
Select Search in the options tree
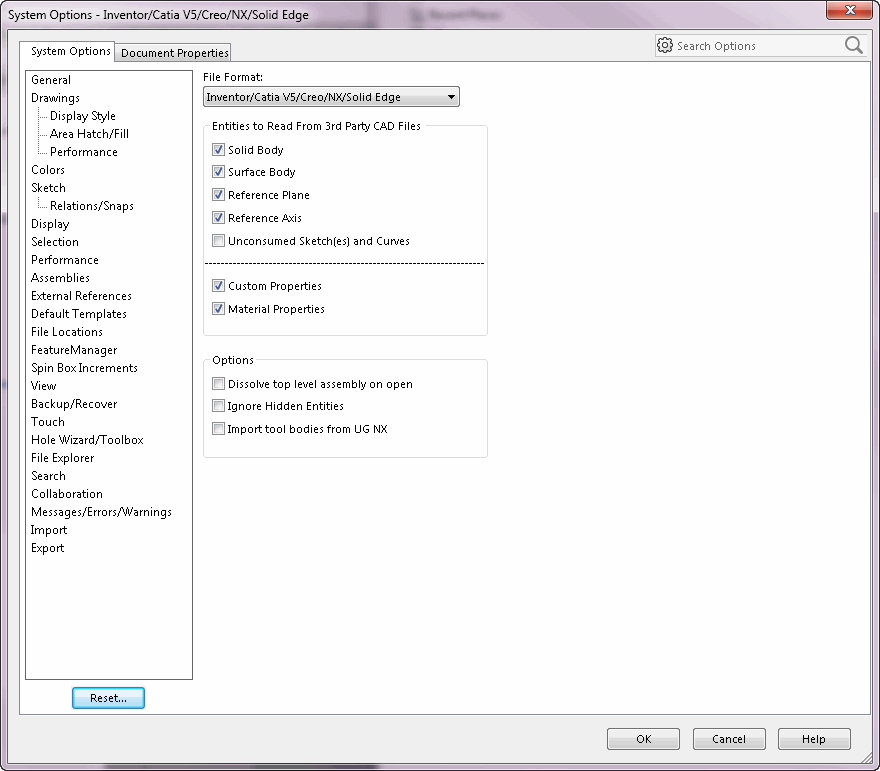pyautogui.click(x=48, y=475)
